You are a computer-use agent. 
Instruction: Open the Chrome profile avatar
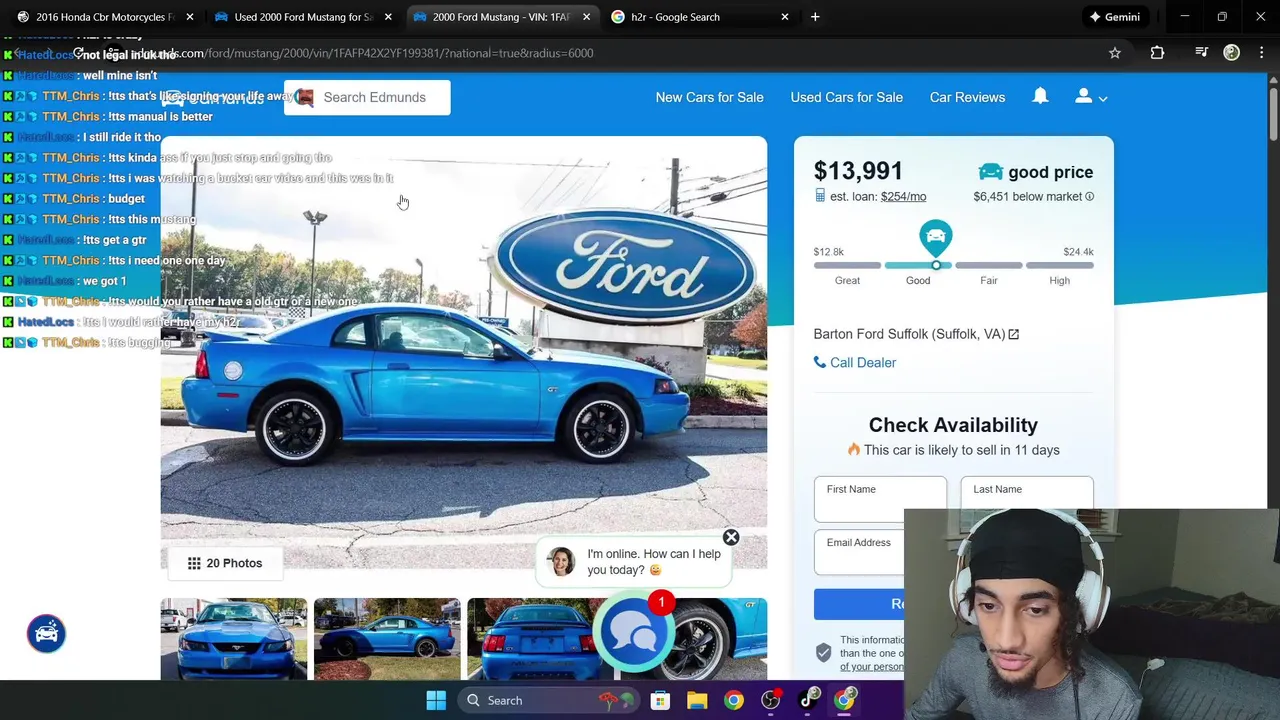(x=1231, y=53)
